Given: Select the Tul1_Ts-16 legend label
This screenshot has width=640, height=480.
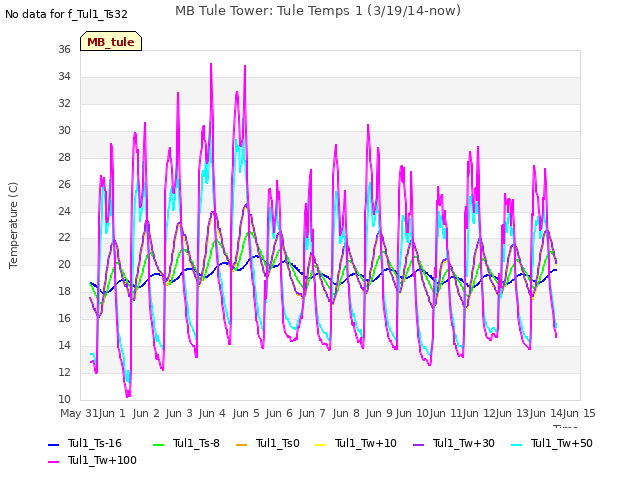Looking at the screenshot, I should pyautogui.click(x=95, y=443).
